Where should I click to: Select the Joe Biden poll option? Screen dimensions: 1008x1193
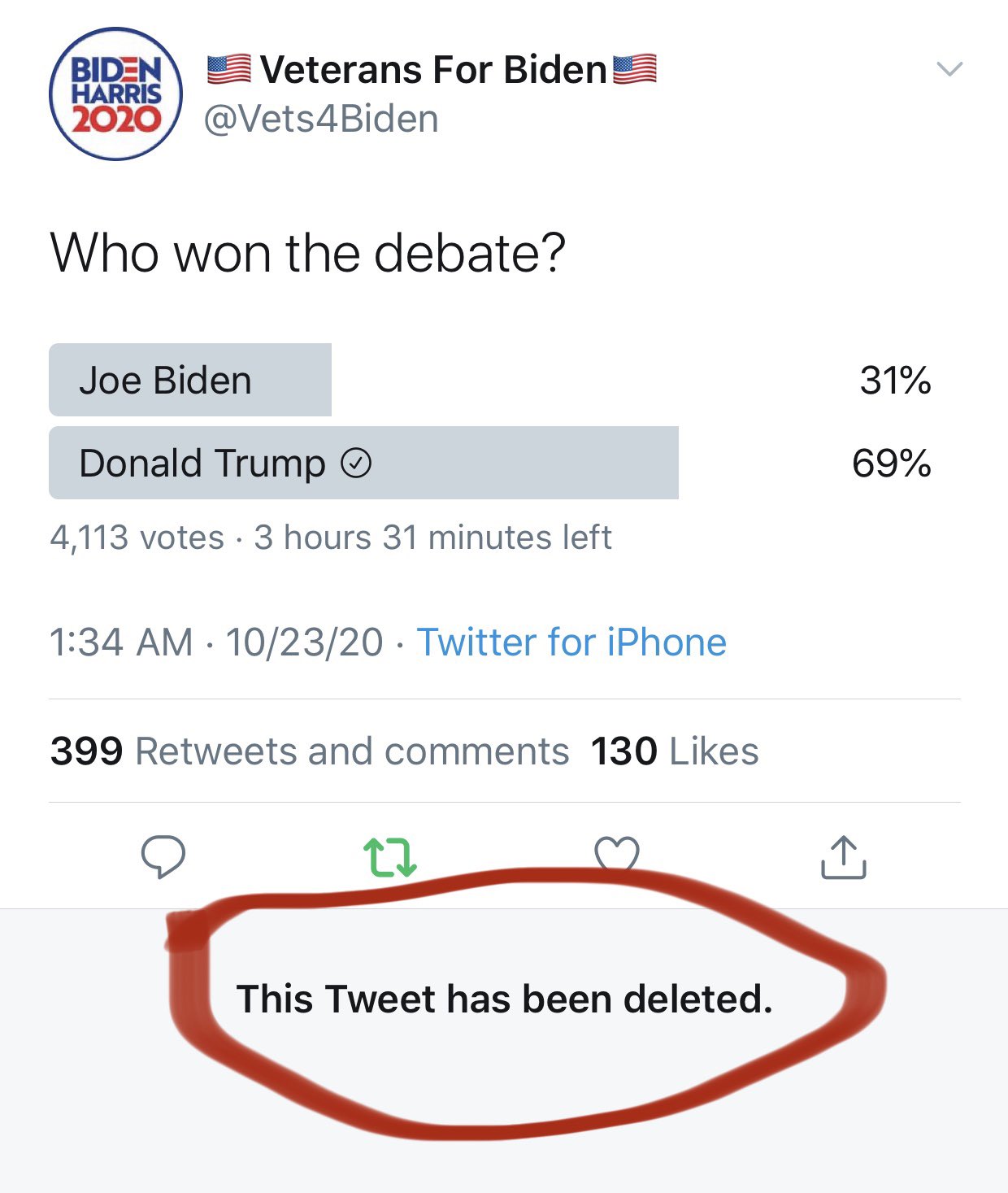click(x=190, y=381)
